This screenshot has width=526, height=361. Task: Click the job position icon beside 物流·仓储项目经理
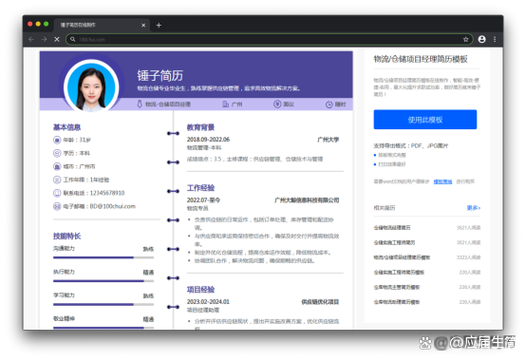tap(140, 104)
